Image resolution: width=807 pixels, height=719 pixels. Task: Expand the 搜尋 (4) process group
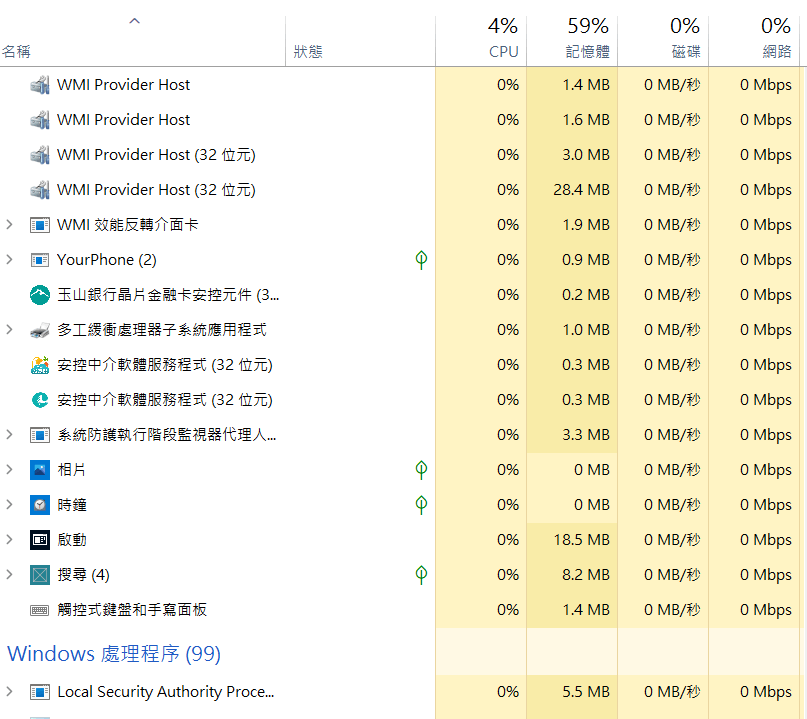pyautogui.click(x=9, y=575)
